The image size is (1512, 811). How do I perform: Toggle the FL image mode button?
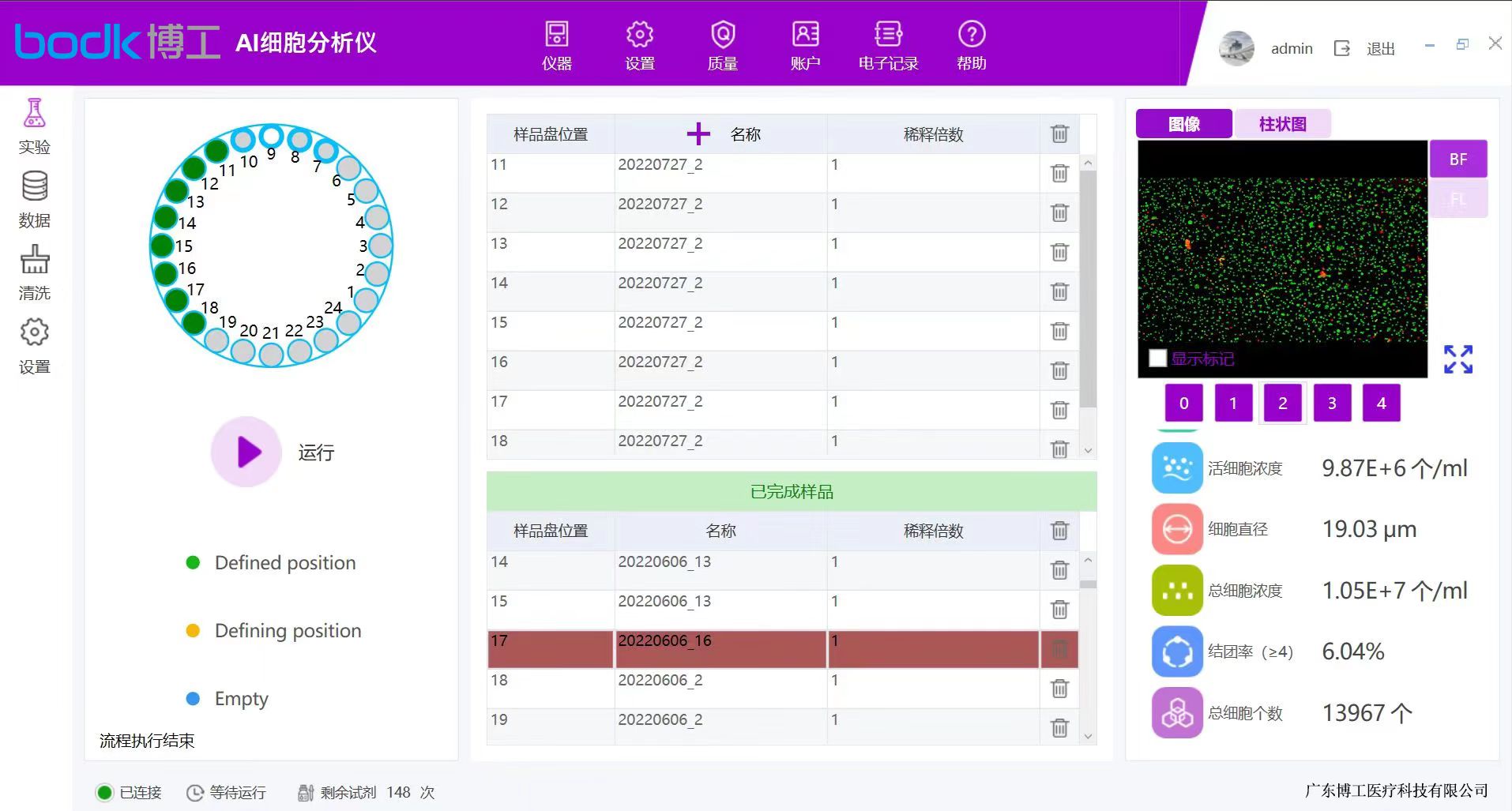[1457, 199]
